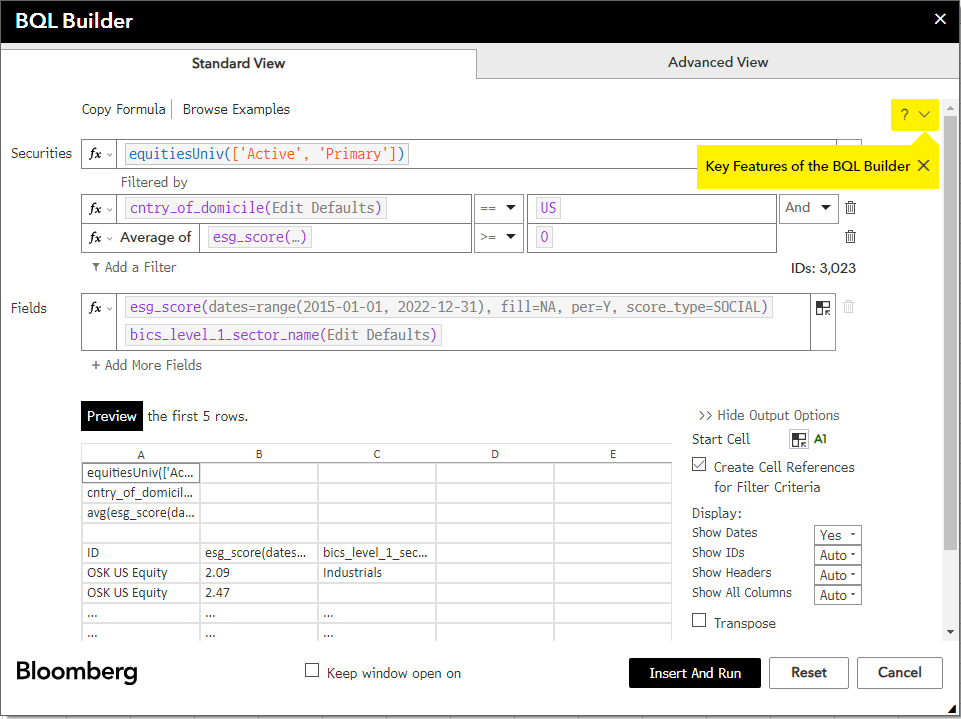Click the Start Cell grid picker icon
961x719 pixels.
click(x=798, y=439)
